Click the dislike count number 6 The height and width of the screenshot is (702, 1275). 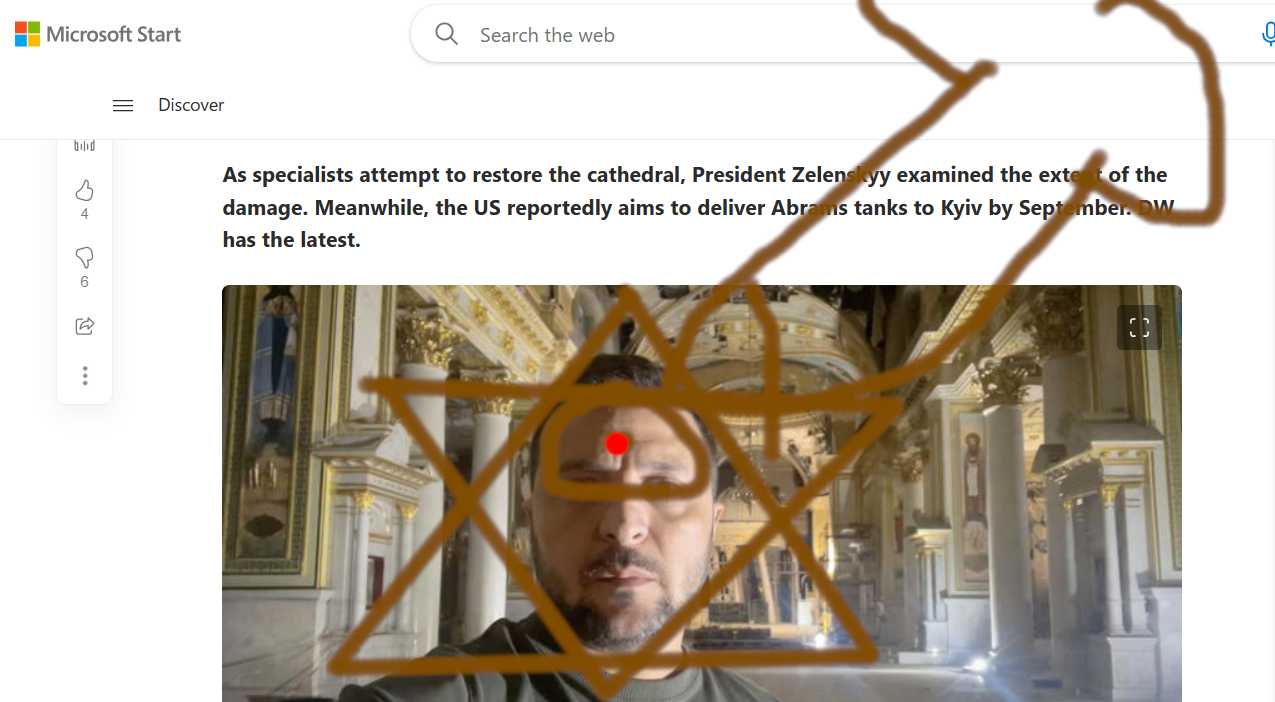point(85,282)
